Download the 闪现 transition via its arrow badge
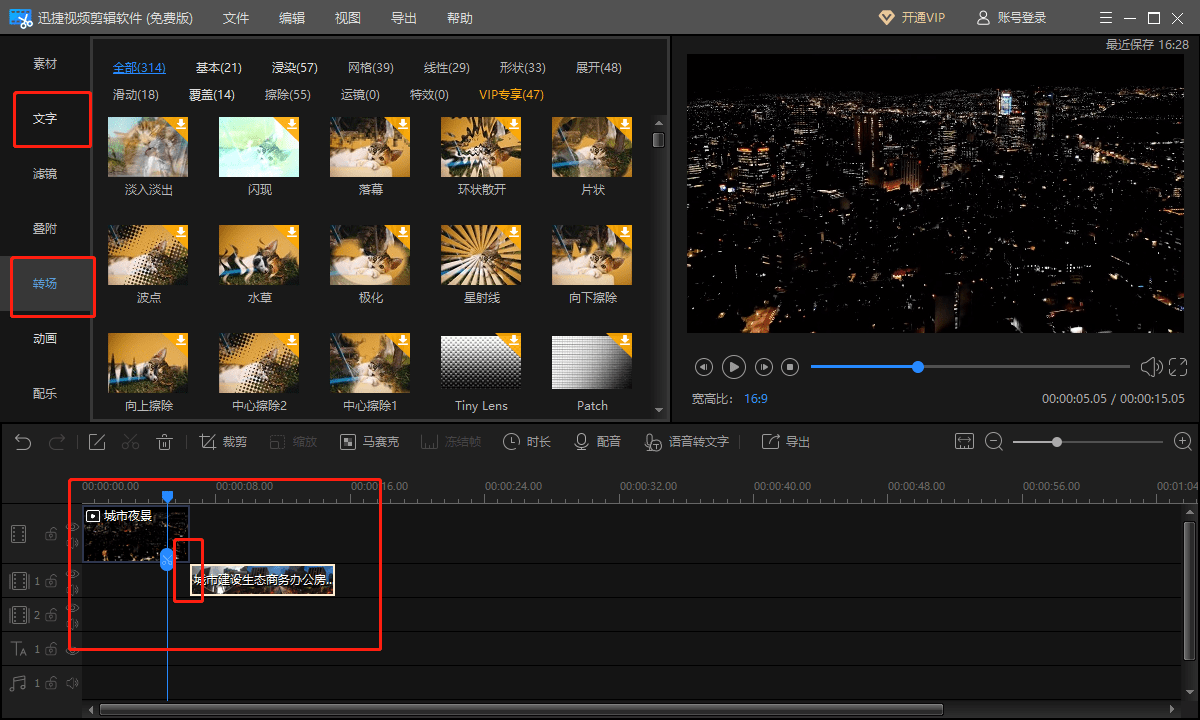 (291, 124)
